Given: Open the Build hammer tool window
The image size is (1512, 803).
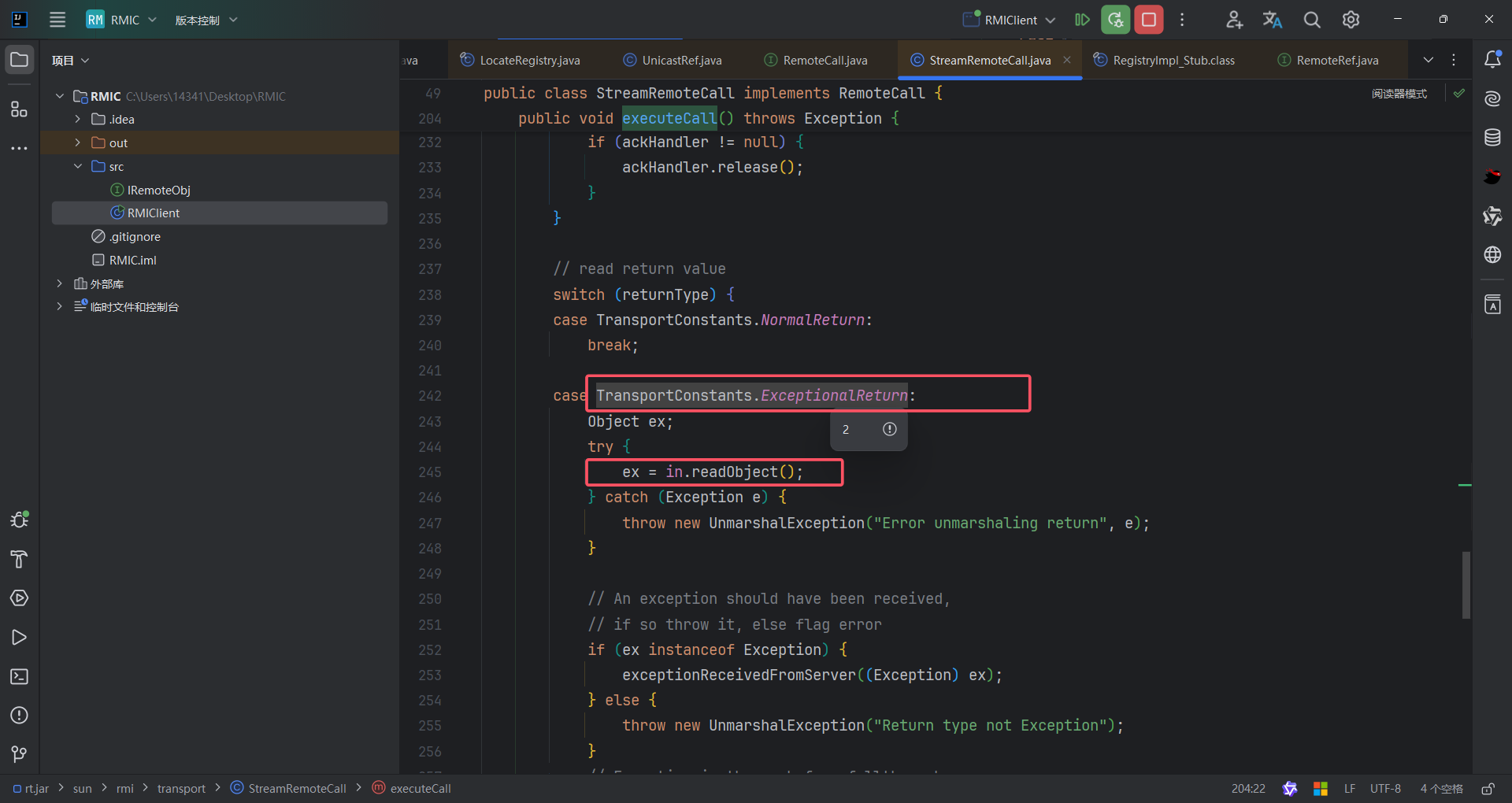Looking at the screenshot, I should (20, 559).
